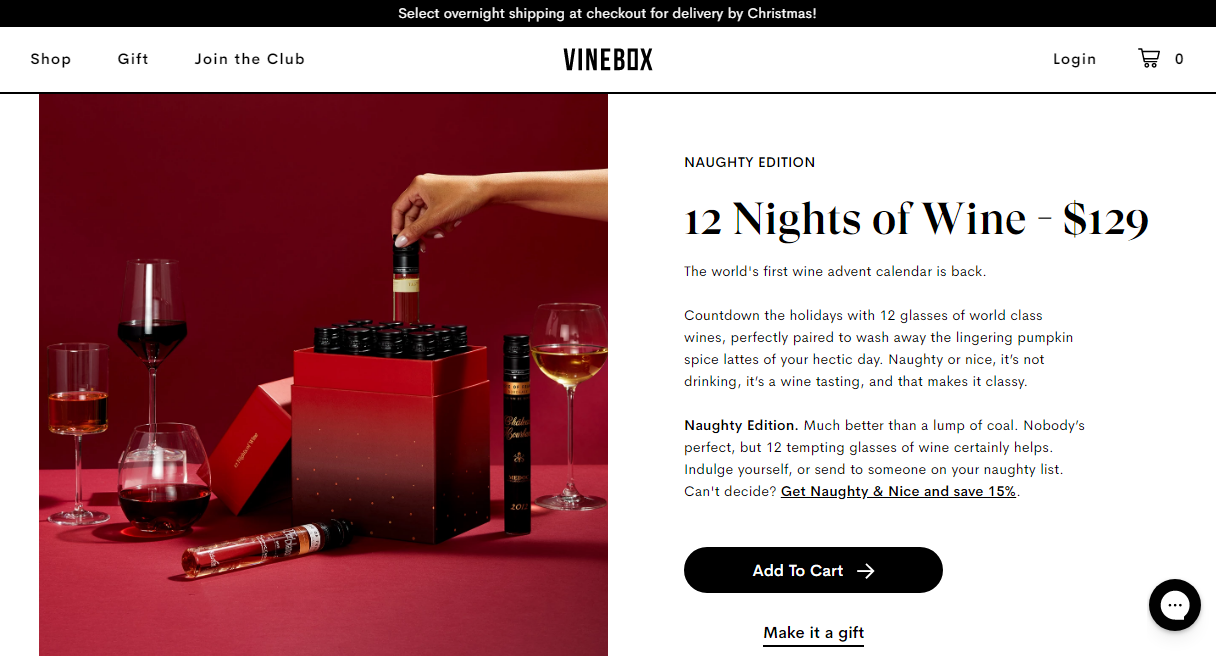Go to Join the Club

250,59
